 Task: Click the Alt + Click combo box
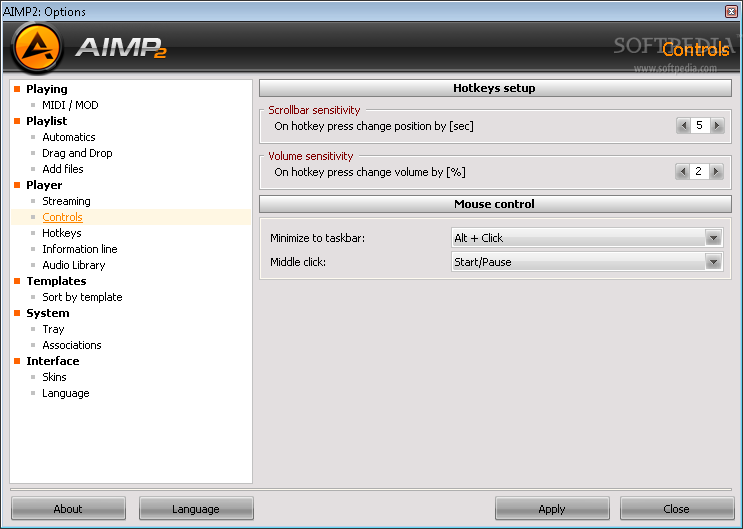[587, 238]
